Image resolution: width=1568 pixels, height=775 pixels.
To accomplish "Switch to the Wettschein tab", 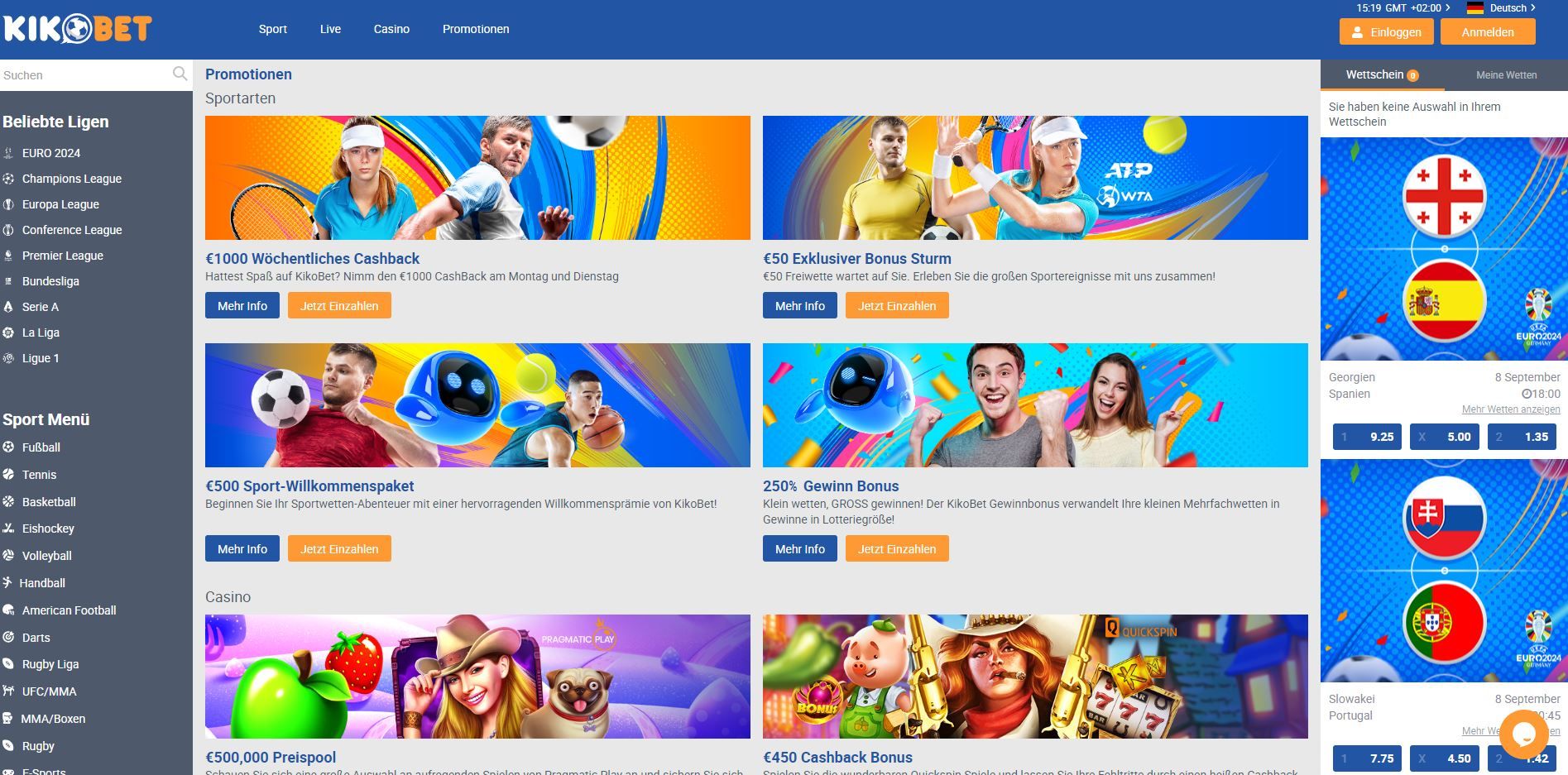I will point(1382,74).
